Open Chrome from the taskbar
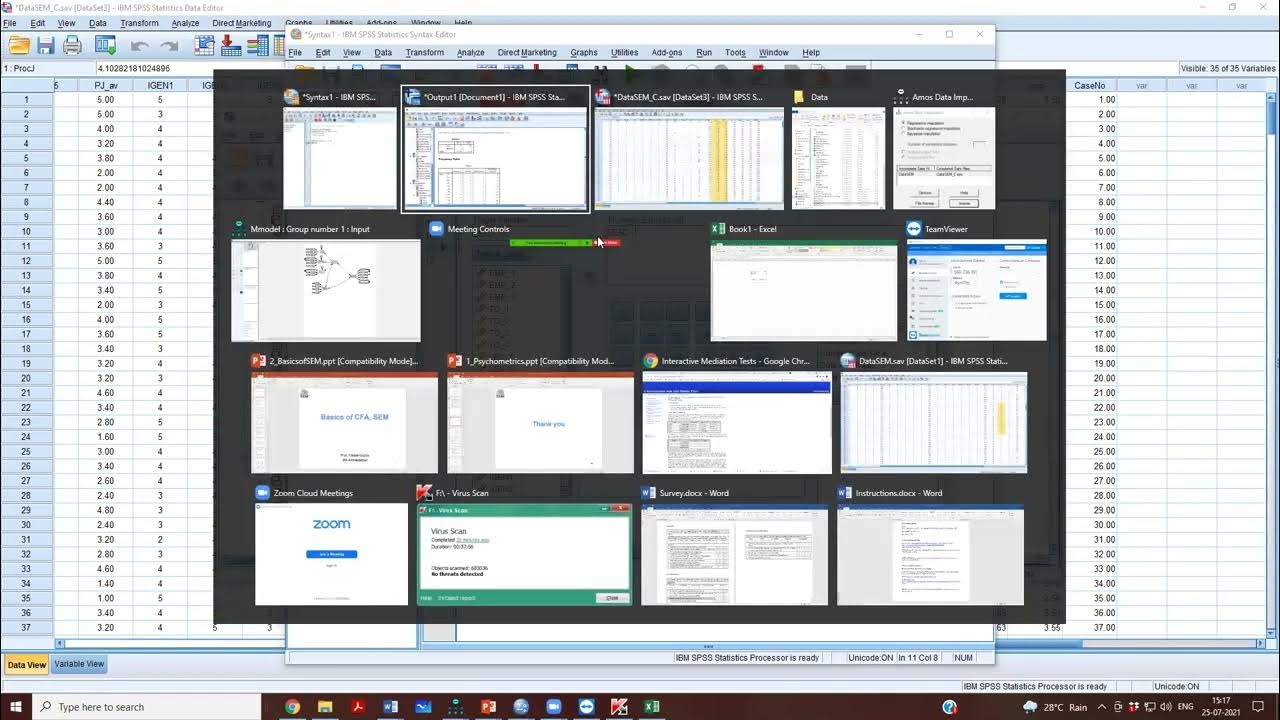This screenshot has width=1280, height=720. (x=292, y=707)
